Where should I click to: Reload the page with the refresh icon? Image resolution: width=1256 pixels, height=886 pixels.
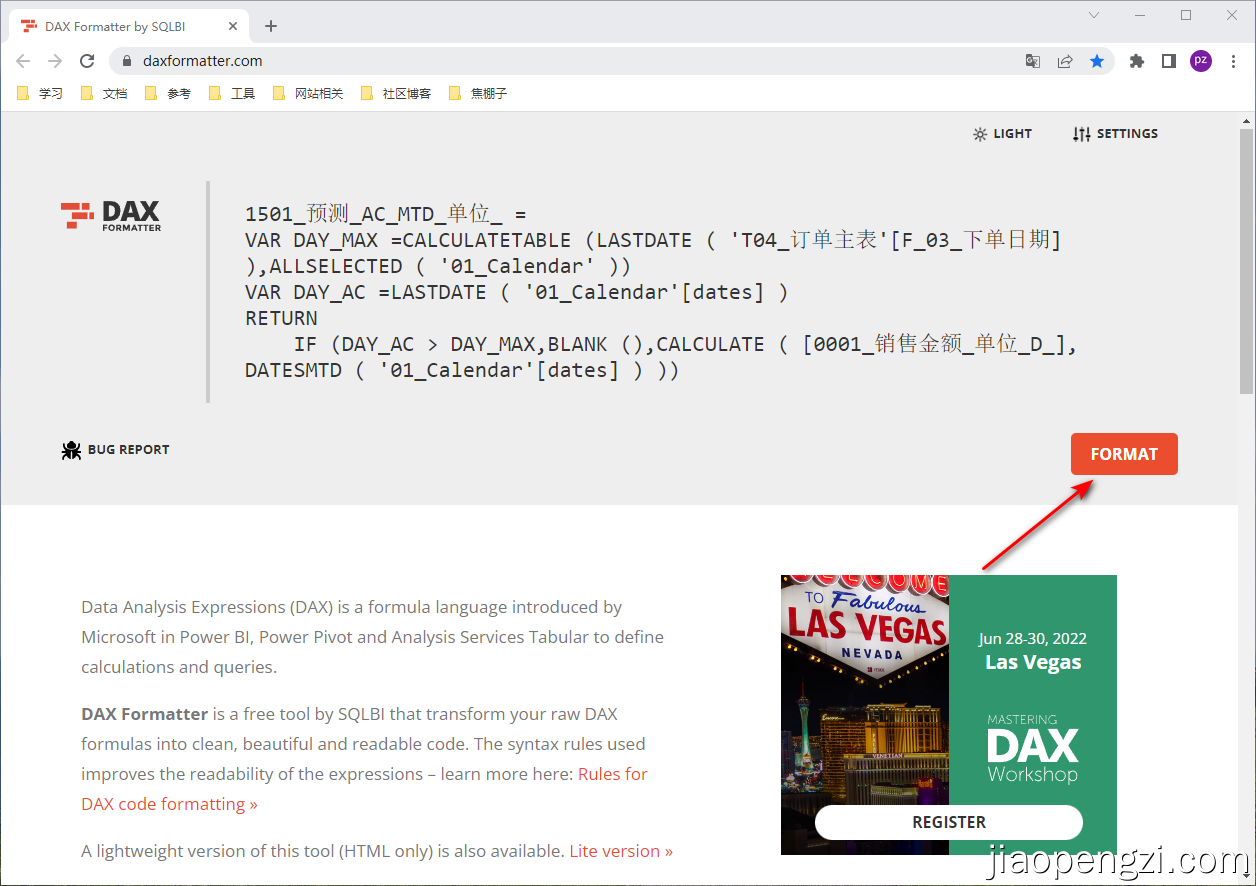pyautogui.click(x=88, y=61)
